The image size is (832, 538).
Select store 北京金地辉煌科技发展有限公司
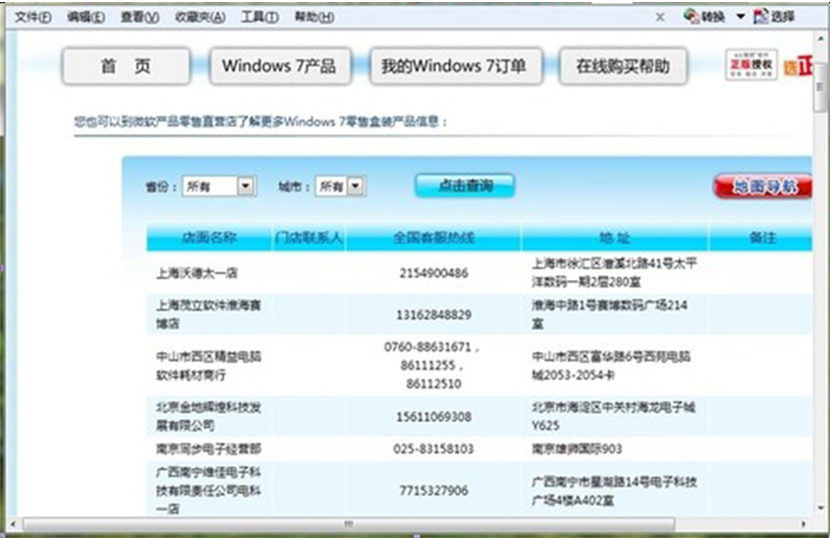209,416
